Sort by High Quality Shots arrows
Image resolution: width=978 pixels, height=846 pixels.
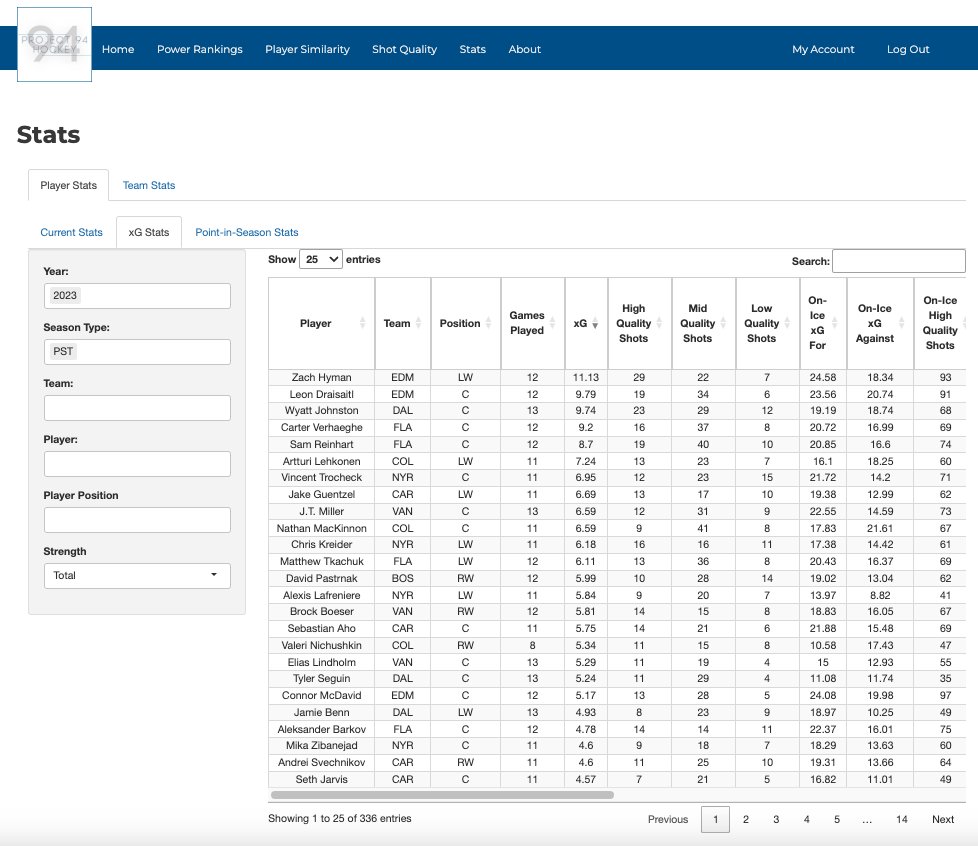[659, 323]
